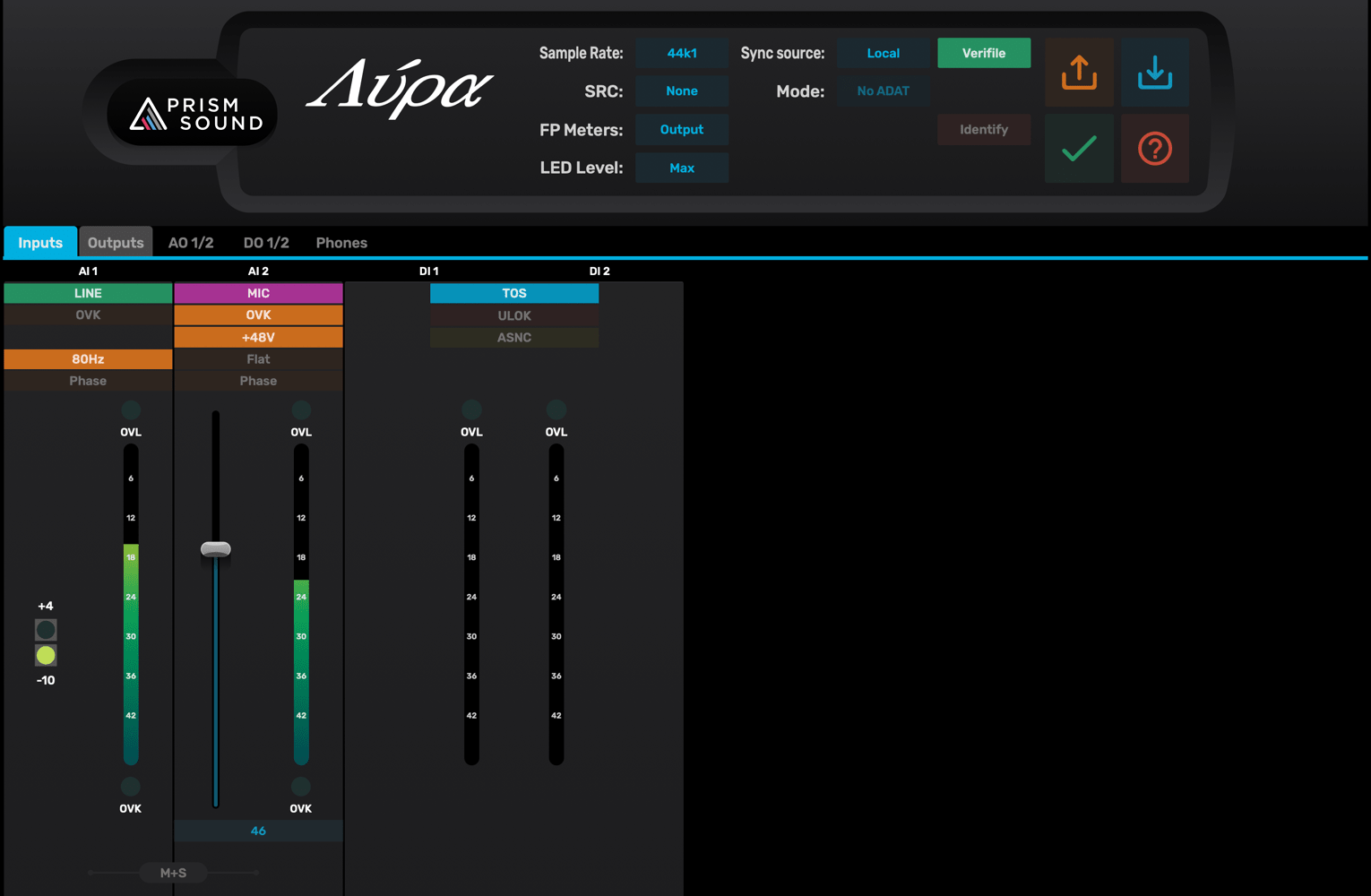
Task: Toggle the 80Hz filter on AI 1
Action: (88, 359)
